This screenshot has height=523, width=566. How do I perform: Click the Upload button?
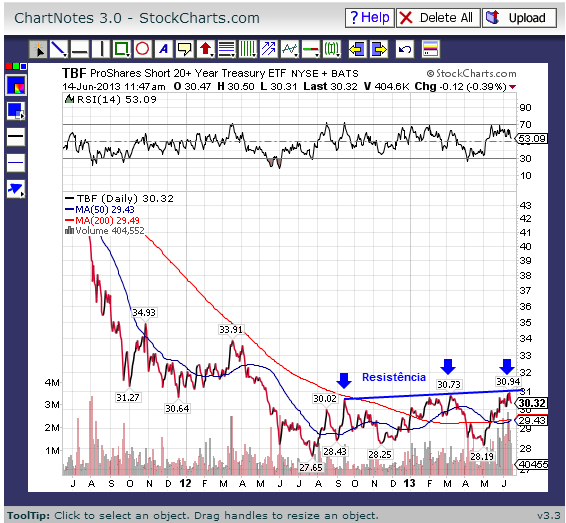pos(519,18)
